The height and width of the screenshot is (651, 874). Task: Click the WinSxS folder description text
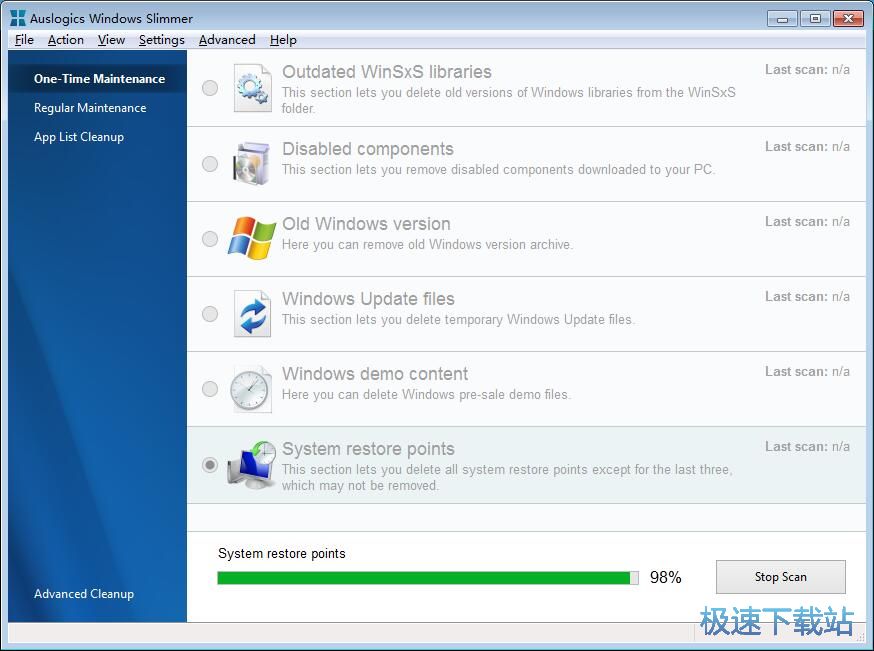(508, 100)
